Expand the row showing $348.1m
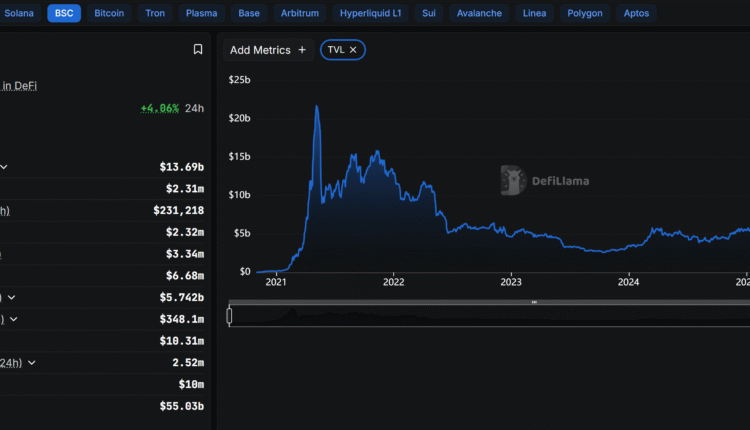This screenshot has height=430, width=750. point(13,319)
